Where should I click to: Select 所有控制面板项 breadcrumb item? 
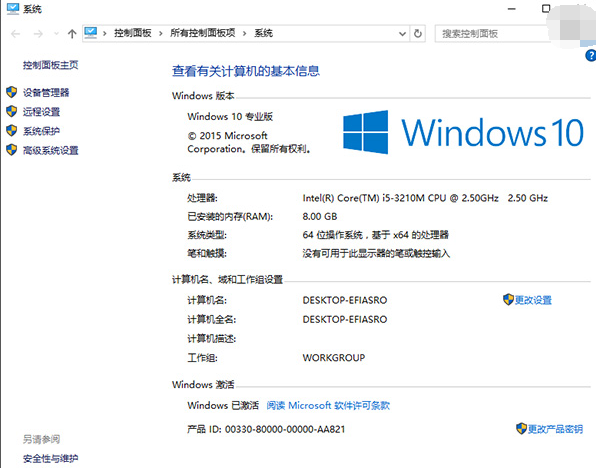click(203, 33)
